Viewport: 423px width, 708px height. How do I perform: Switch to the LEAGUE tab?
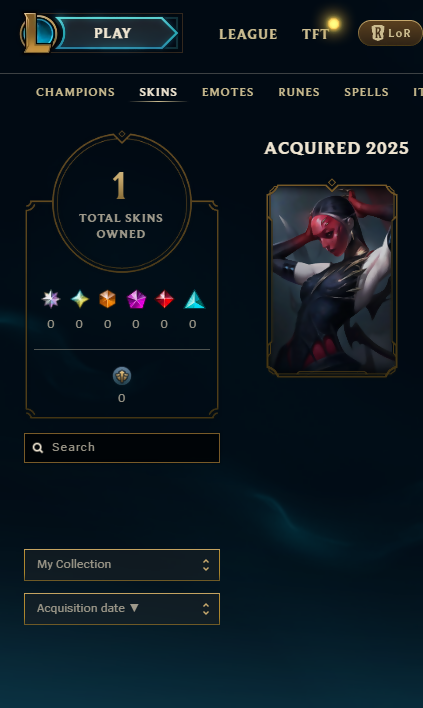pyautogui.click(x=248, y=34)
